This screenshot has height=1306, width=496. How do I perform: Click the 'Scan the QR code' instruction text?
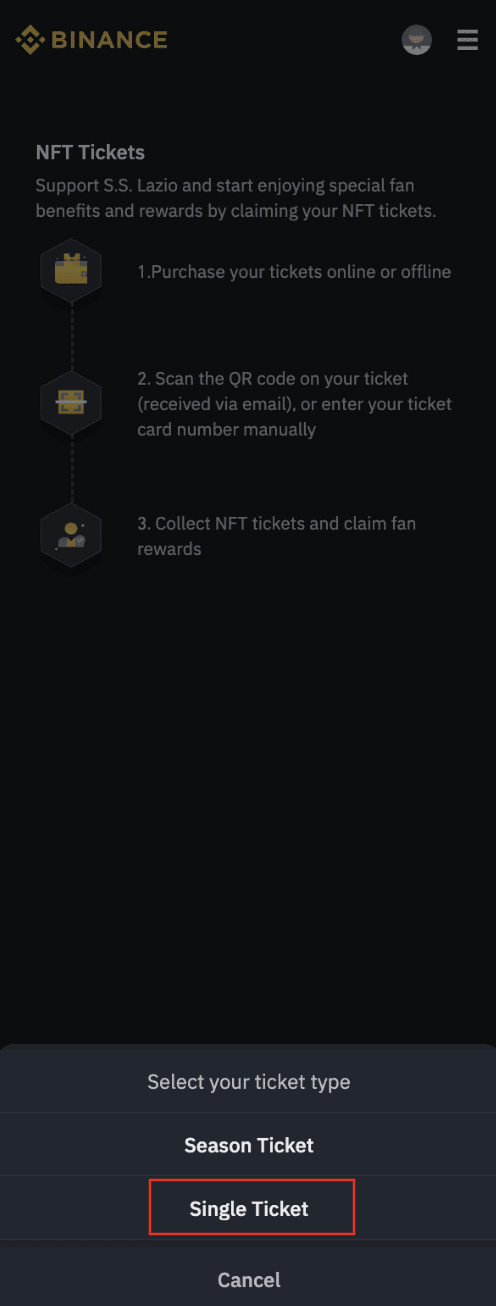294,404
